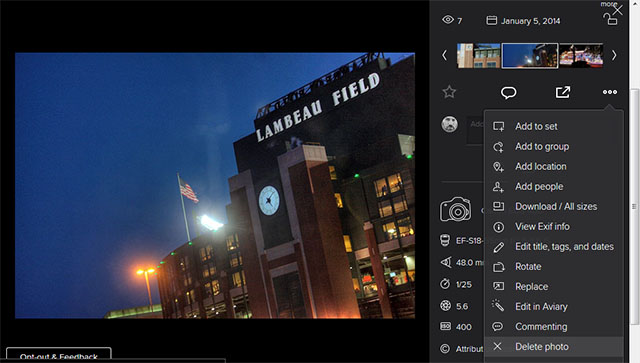Image resolution: width=640 pixels, height=363 pixels.
Task: Close the photo view with the X
Action: (x=618, y=10)
